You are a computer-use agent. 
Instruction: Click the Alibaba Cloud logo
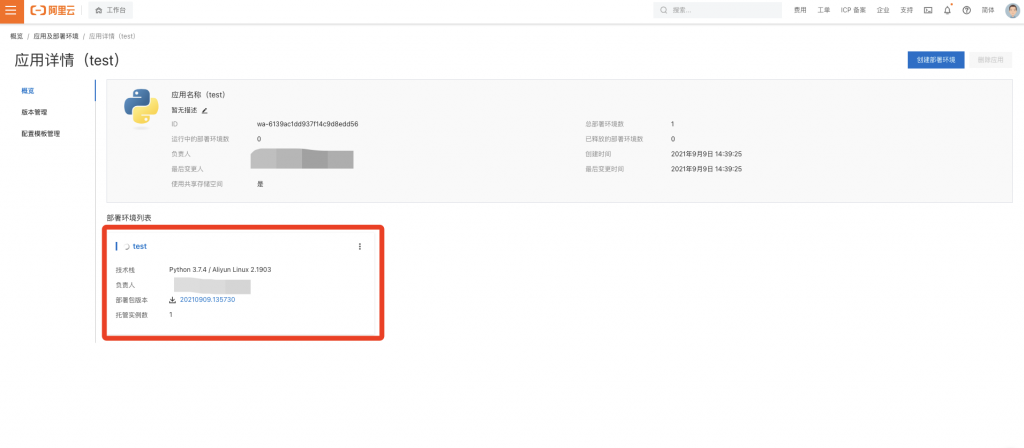[53, 10]
